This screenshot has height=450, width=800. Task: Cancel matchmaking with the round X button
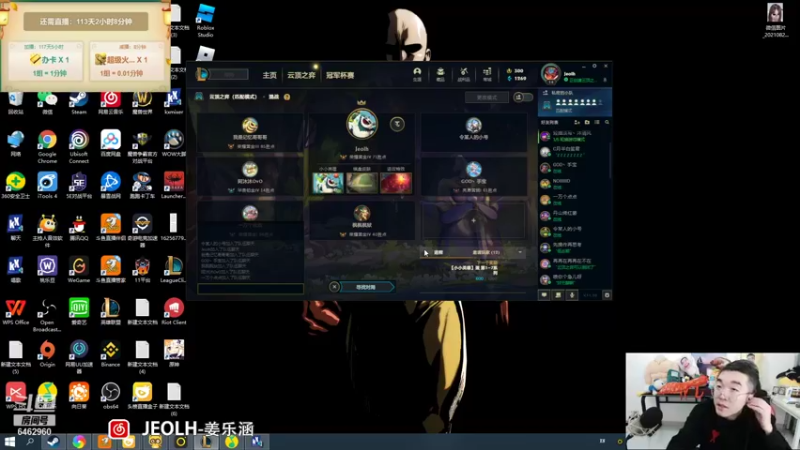334,287
